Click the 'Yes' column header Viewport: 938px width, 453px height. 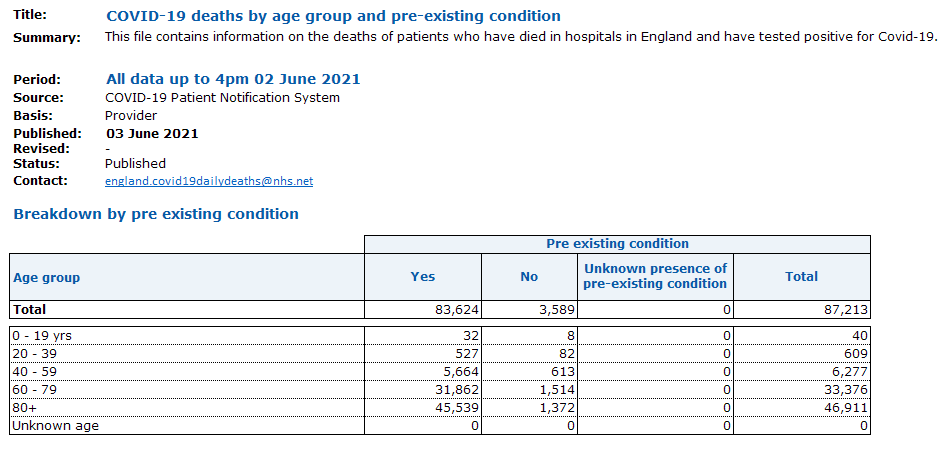tap(423, 277)
